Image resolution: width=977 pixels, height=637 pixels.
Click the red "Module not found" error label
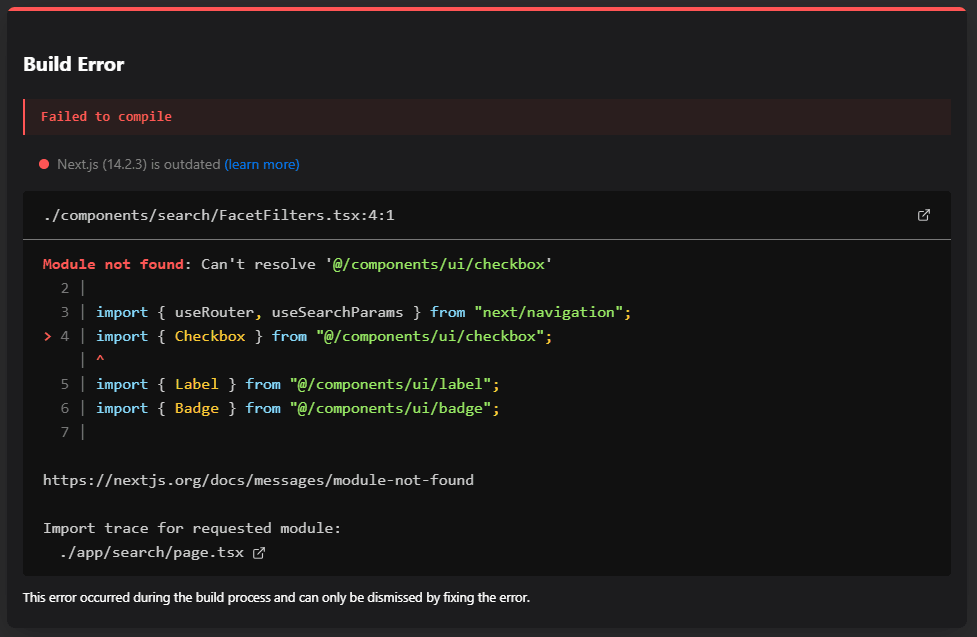(x=113, y=264)
